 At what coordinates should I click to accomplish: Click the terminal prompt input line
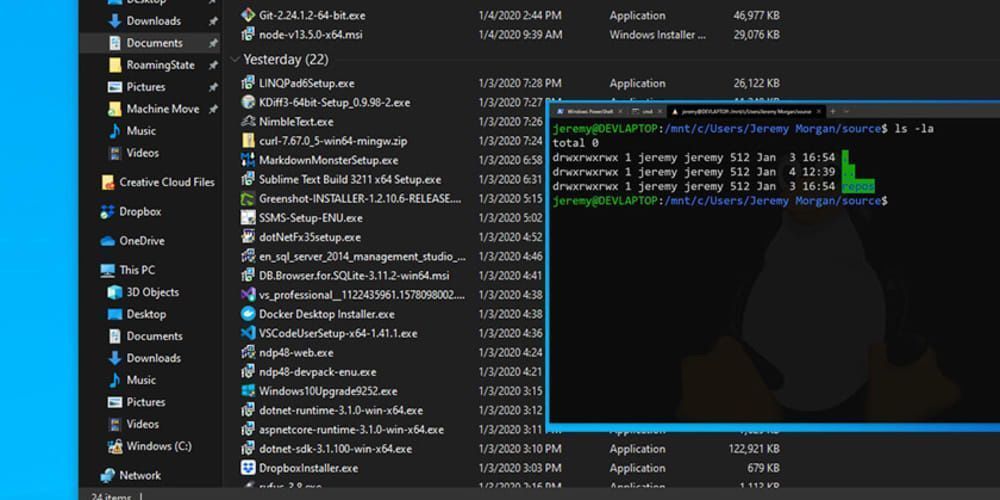click(720, 201)
